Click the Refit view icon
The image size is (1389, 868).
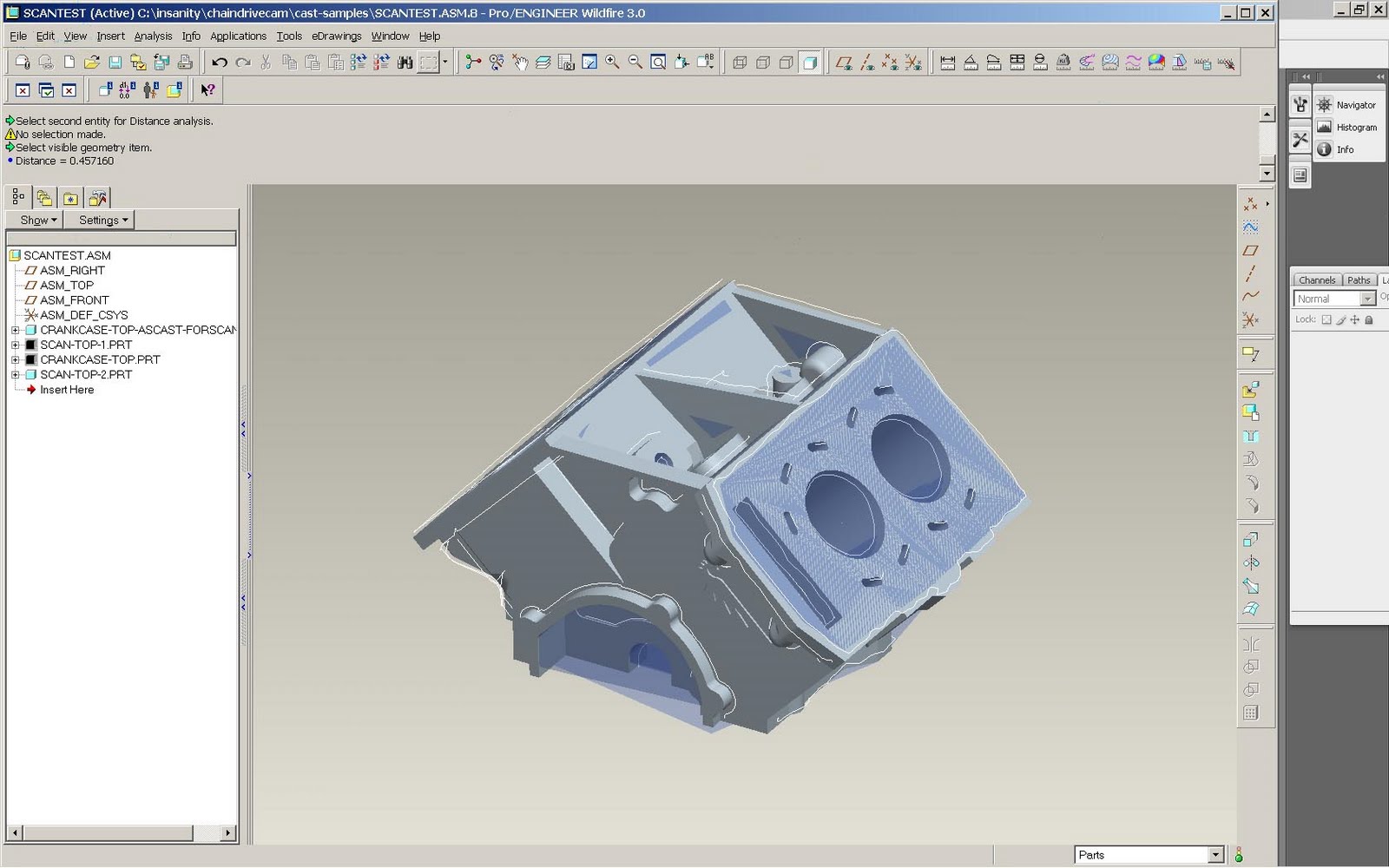pos(659,62)
